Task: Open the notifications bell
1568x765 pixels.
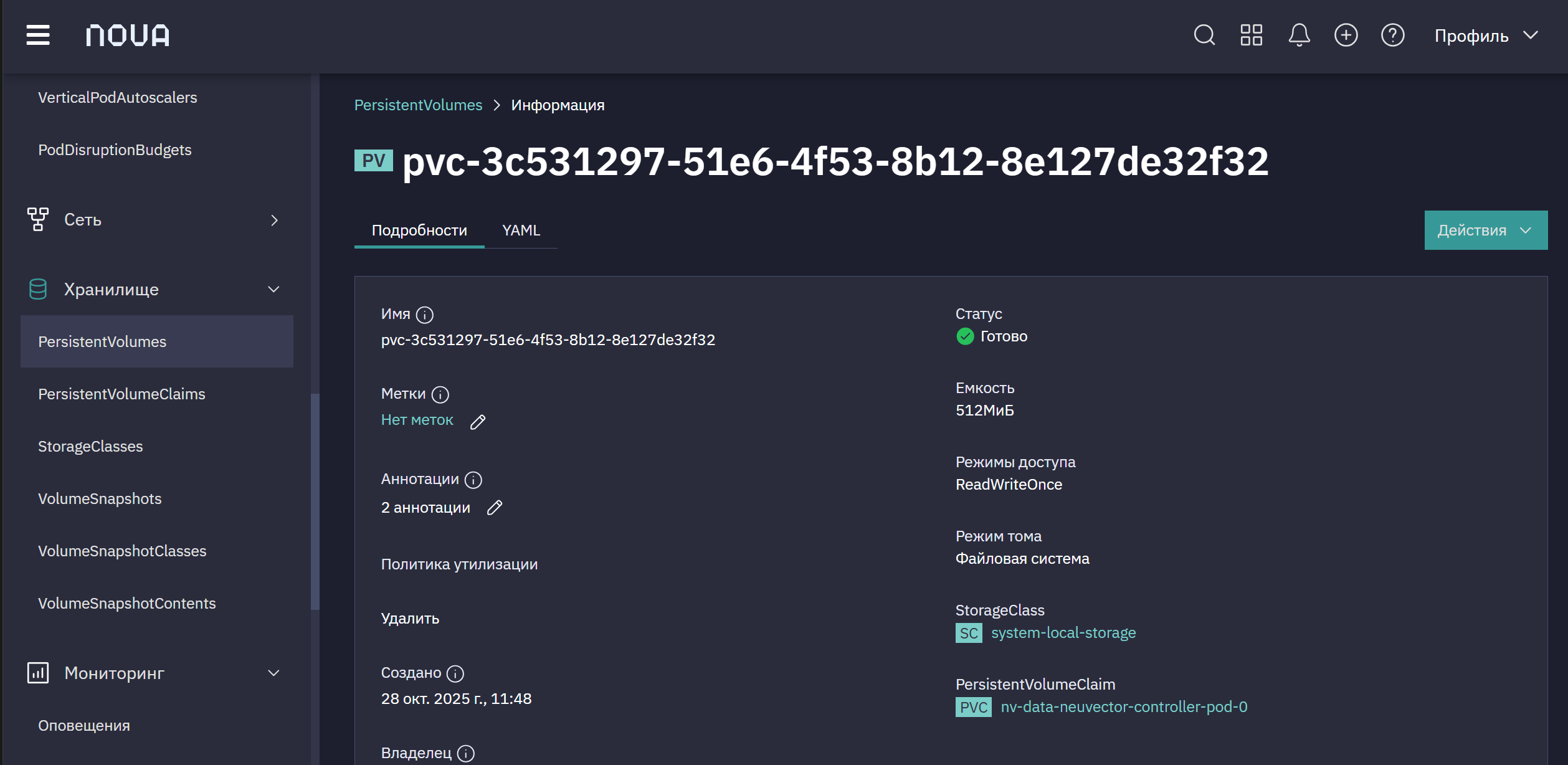Action: [x=1299, y=35]
